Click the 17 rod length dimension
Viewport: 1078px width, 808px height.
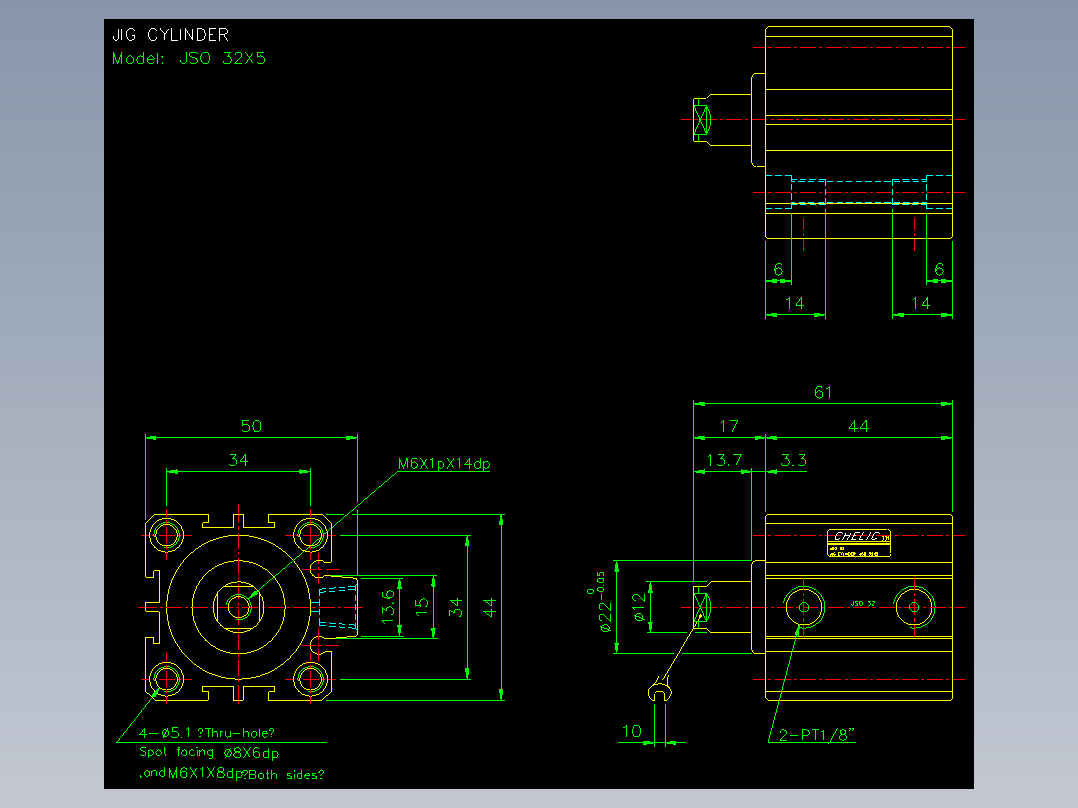click(x=729, y=426)
